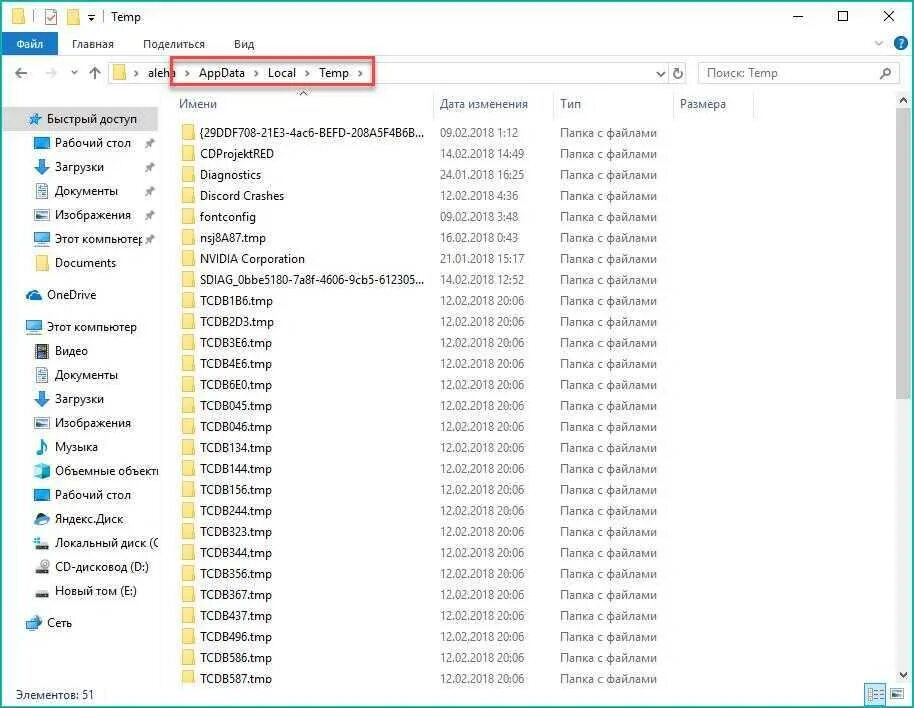Select the TCDB244.tmp folder
The width and height of the screenshot is (914, 708).
tap(235, 510)
